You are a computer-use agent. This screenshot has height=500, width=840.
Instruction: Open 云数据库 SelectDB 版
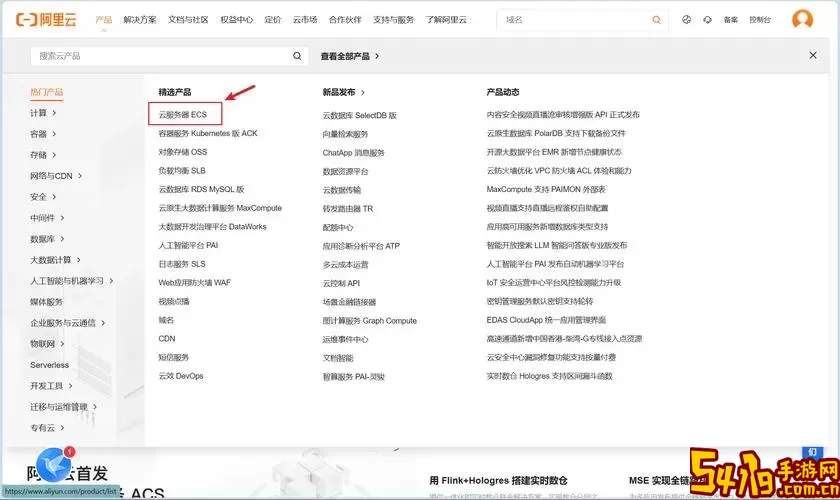[359, 115]
